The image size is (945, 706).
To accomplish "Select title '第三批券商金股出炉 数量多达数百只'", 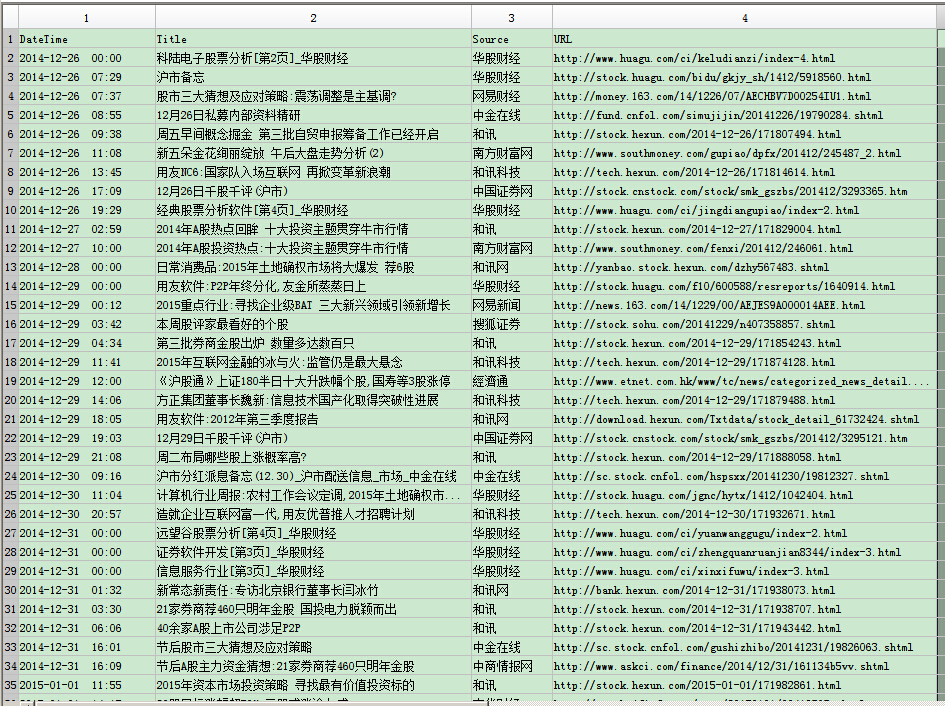I will click(313, 343).
